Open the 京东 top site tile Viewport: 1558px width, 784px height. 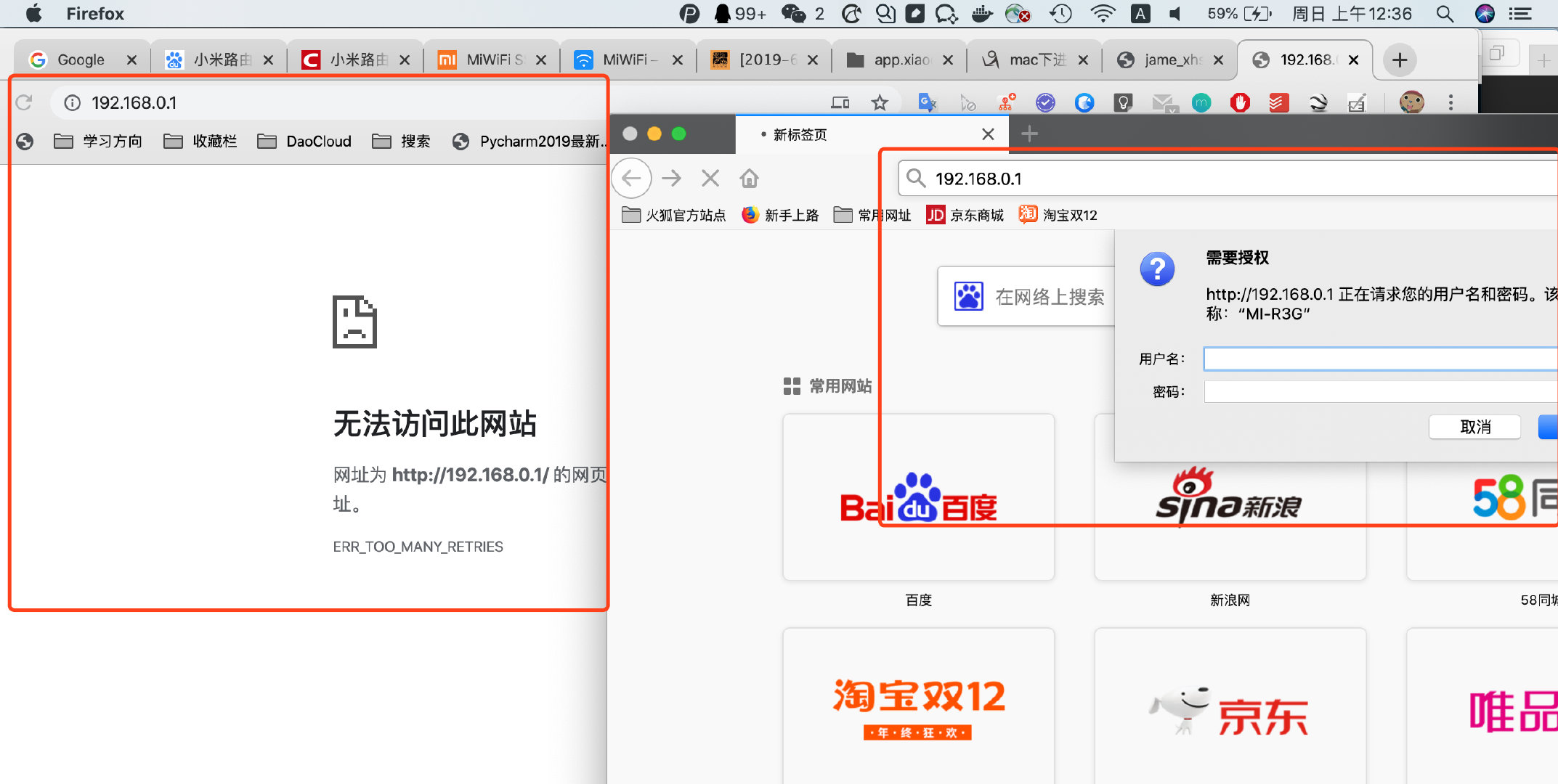pos(1230,706)
